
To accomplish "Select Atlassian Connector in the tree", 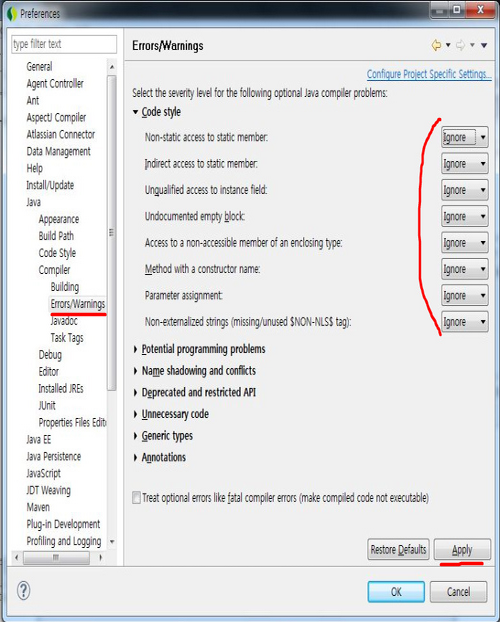I will pyautogui.click(x=61, y=134).
